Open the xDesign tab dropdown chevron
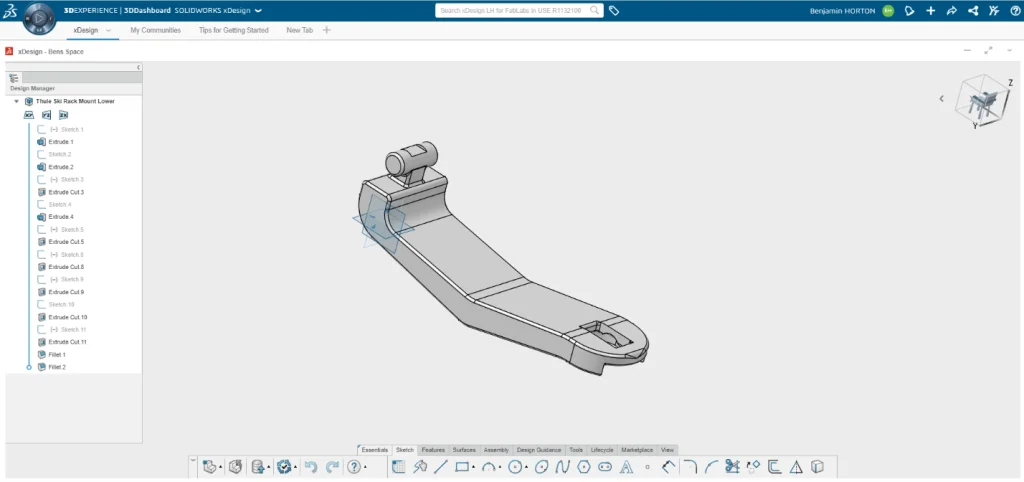Viewport: 1024px width, 482px height. click(x=108, y=31)
